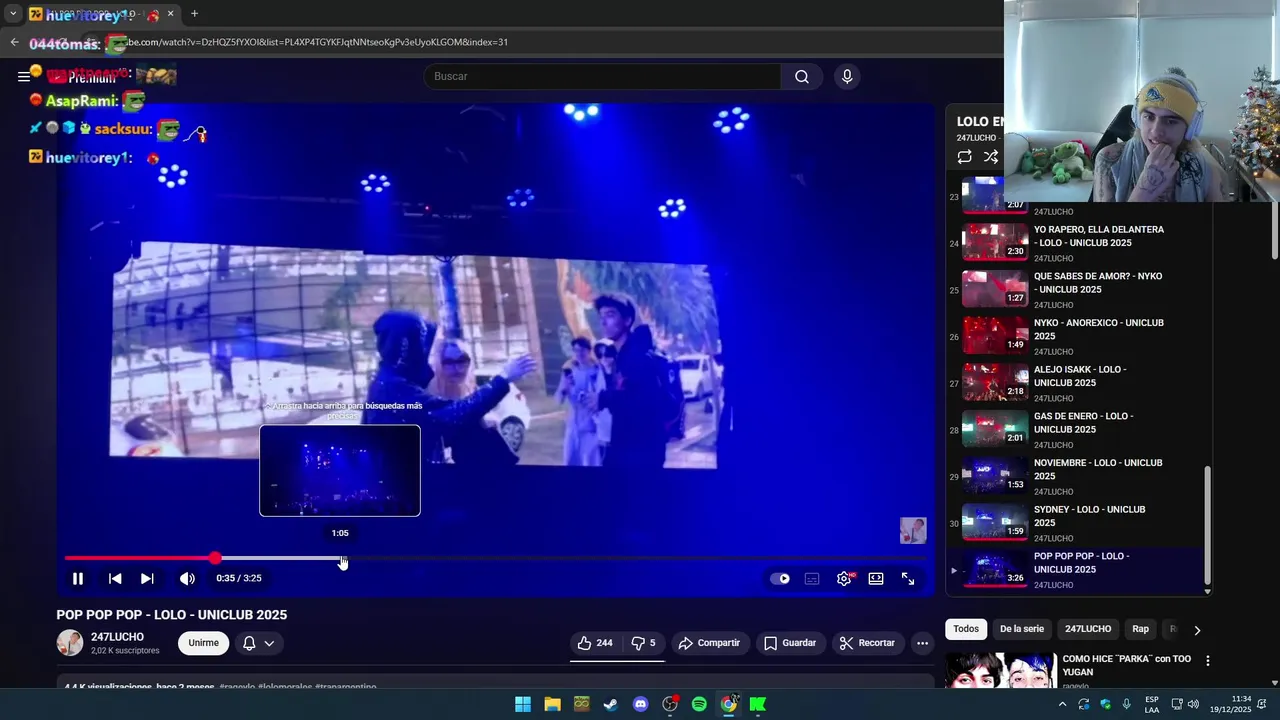
Task: Click the Compartir share button
Action: (709, 643)
